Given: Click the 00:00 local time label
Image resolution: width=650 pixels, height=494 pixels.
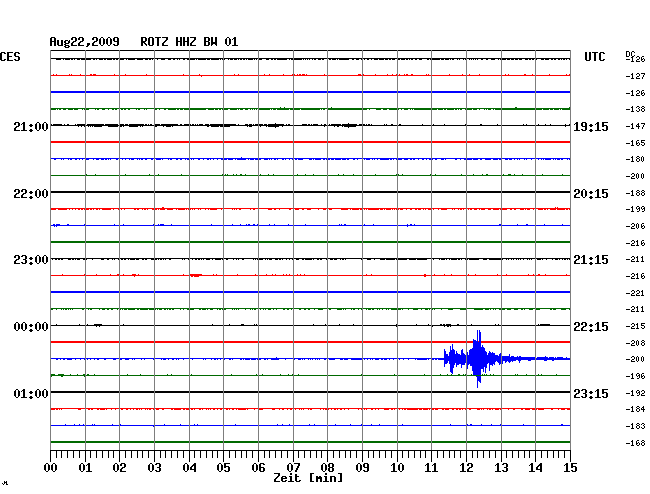Looking at the screenshot, I should click(x=31, y=327).
